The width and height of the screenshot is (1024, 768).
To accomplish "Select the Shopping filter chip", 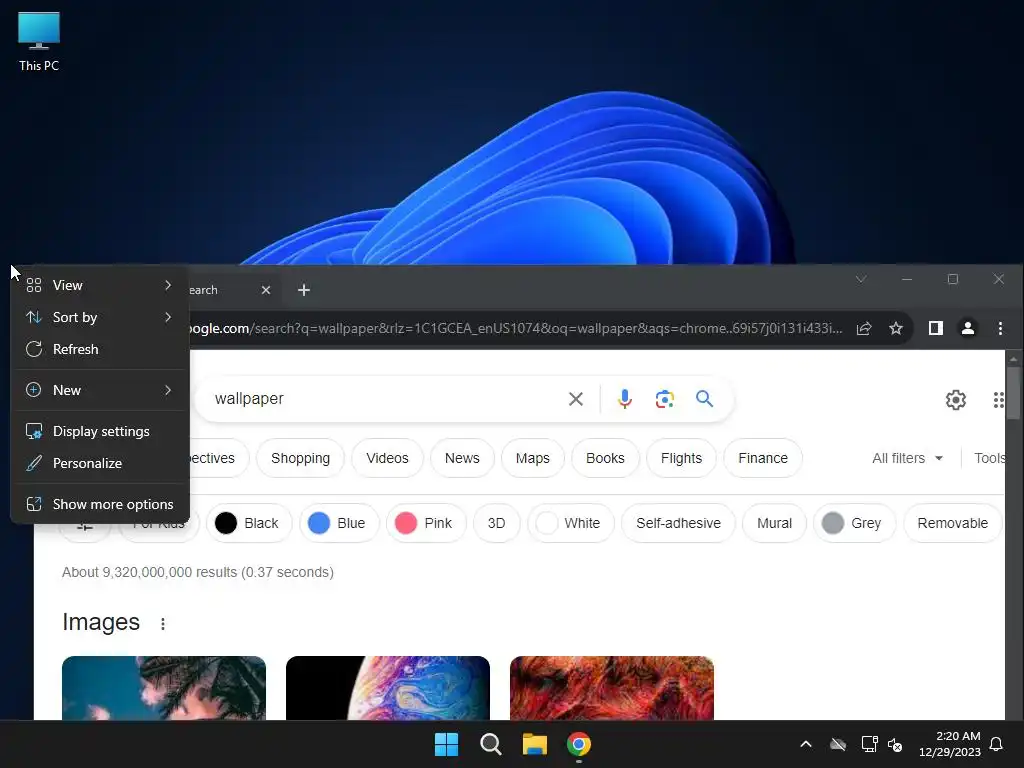I will coord(300,458).
